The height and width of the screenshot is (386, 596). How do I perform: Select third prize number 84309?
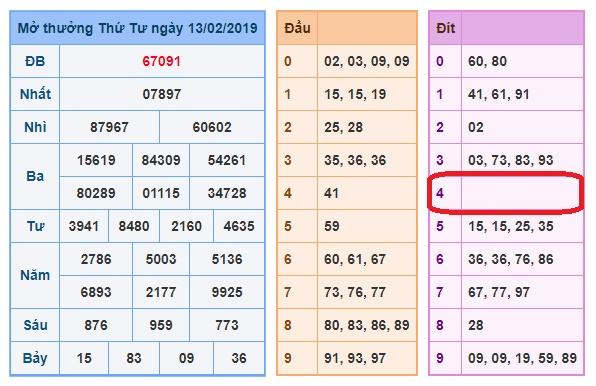pyautogui.click(x=161, y=160)
